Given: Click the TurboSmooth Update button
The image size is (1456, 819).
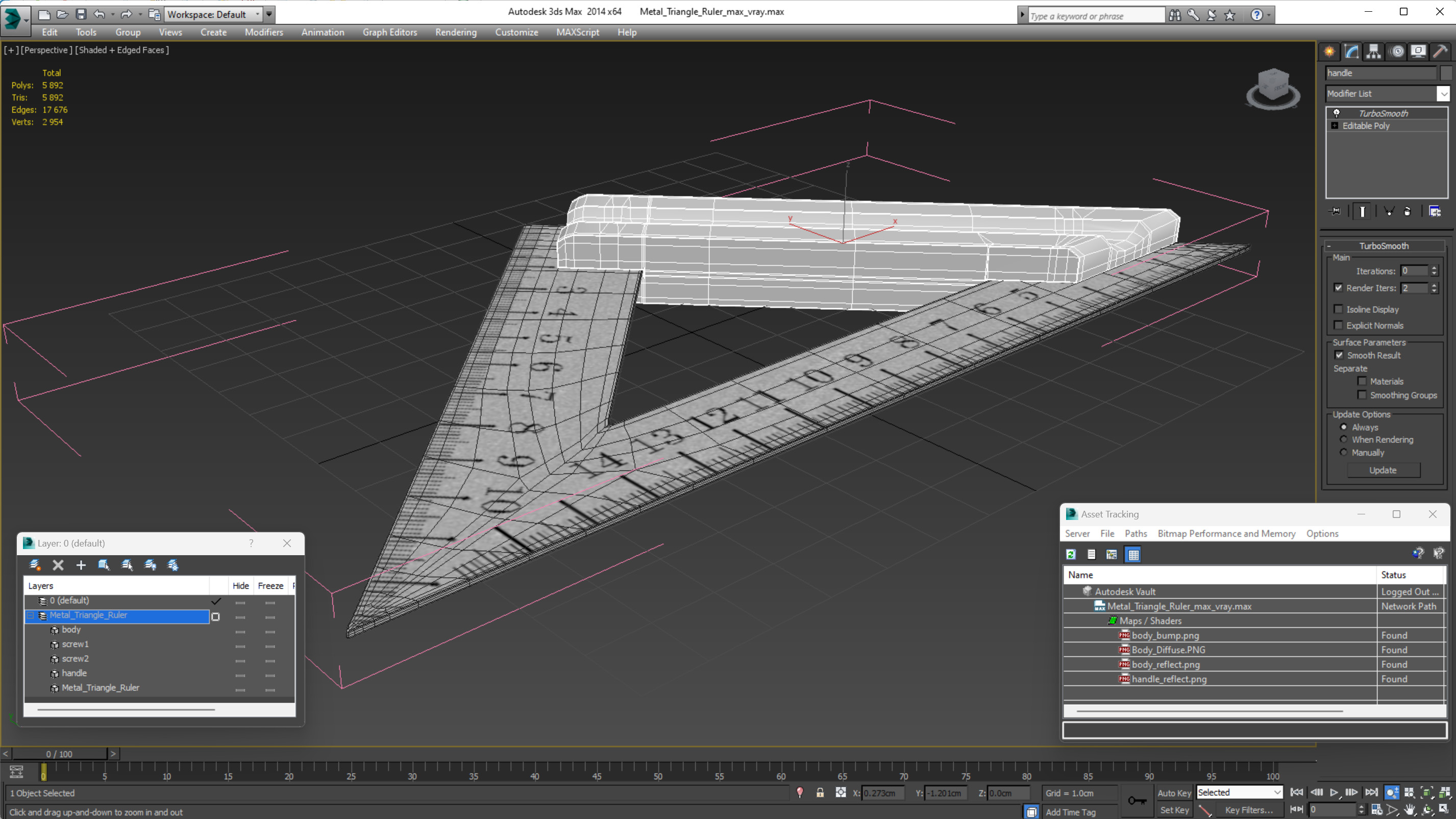Looking at the screenshot, I should tap(1383, 470).
